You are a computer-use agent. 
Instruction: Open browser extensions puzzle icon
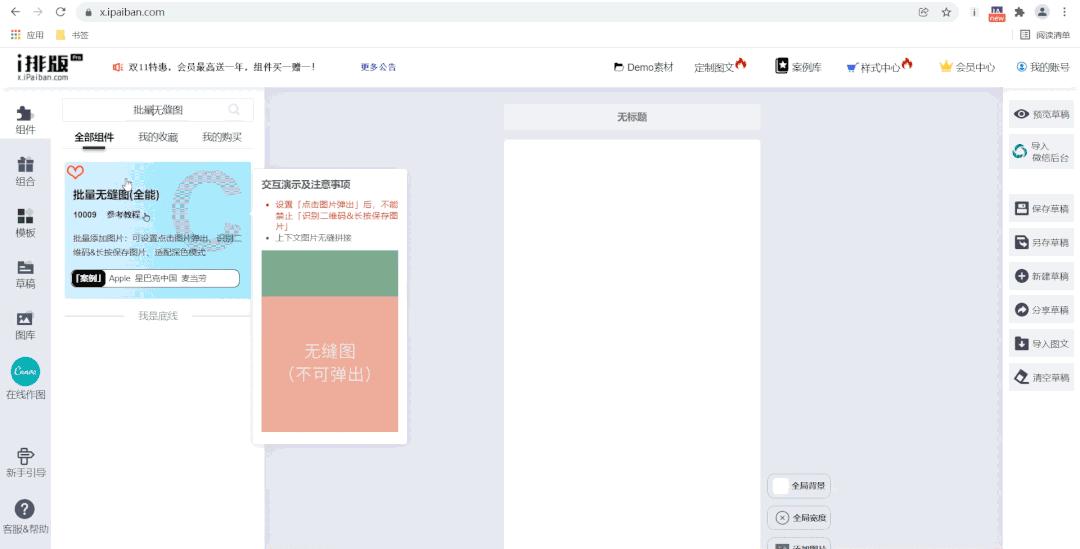[x=1019, y=12]
